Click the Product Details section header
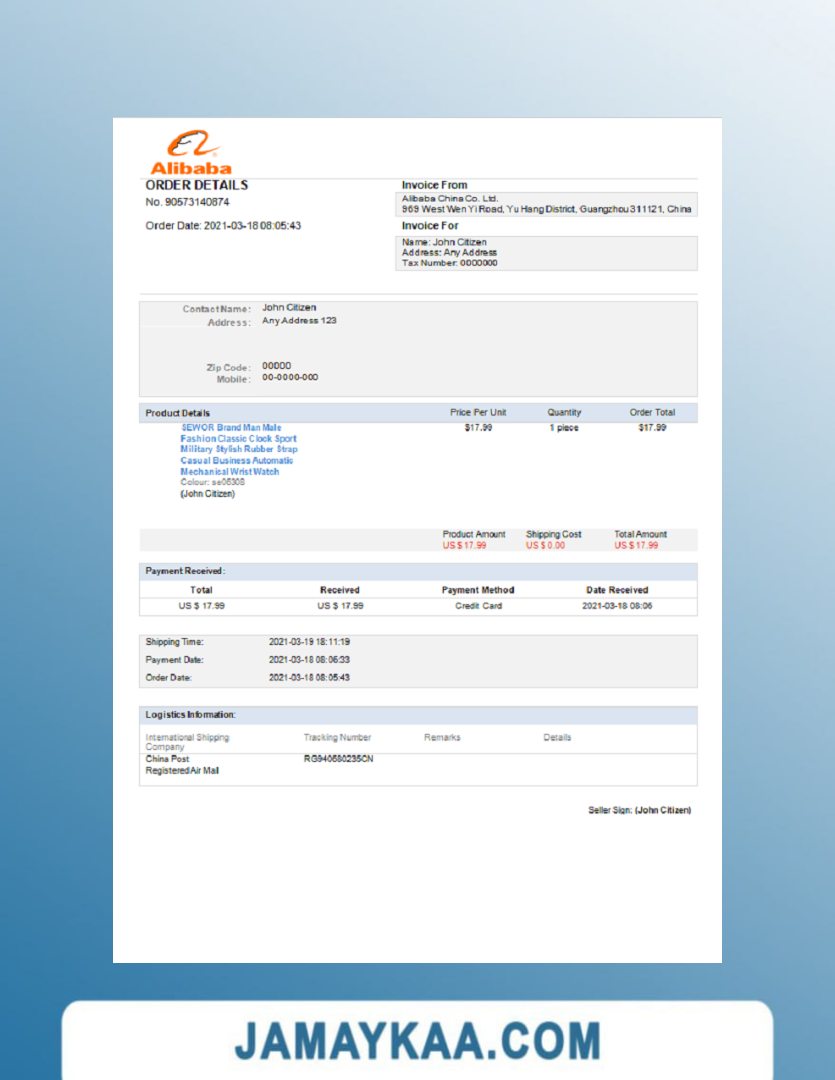Image resolution: width=835 pixels, height=1080 pixels. (x=178, y=413)
